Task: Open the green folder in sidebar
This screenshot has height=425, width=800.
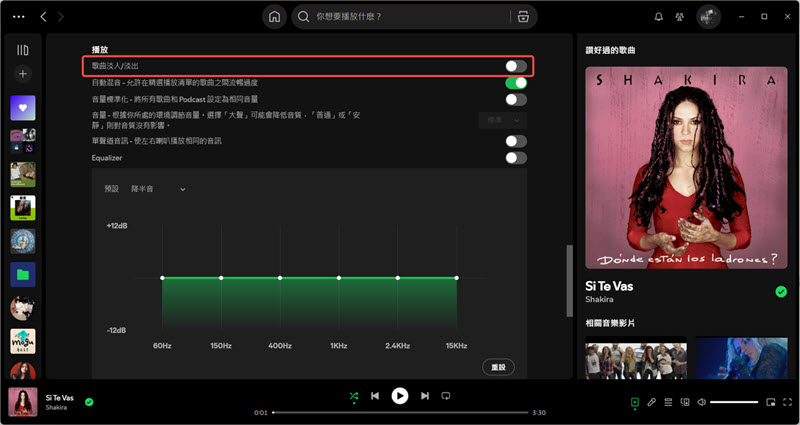Action: [x=23, y=274]
